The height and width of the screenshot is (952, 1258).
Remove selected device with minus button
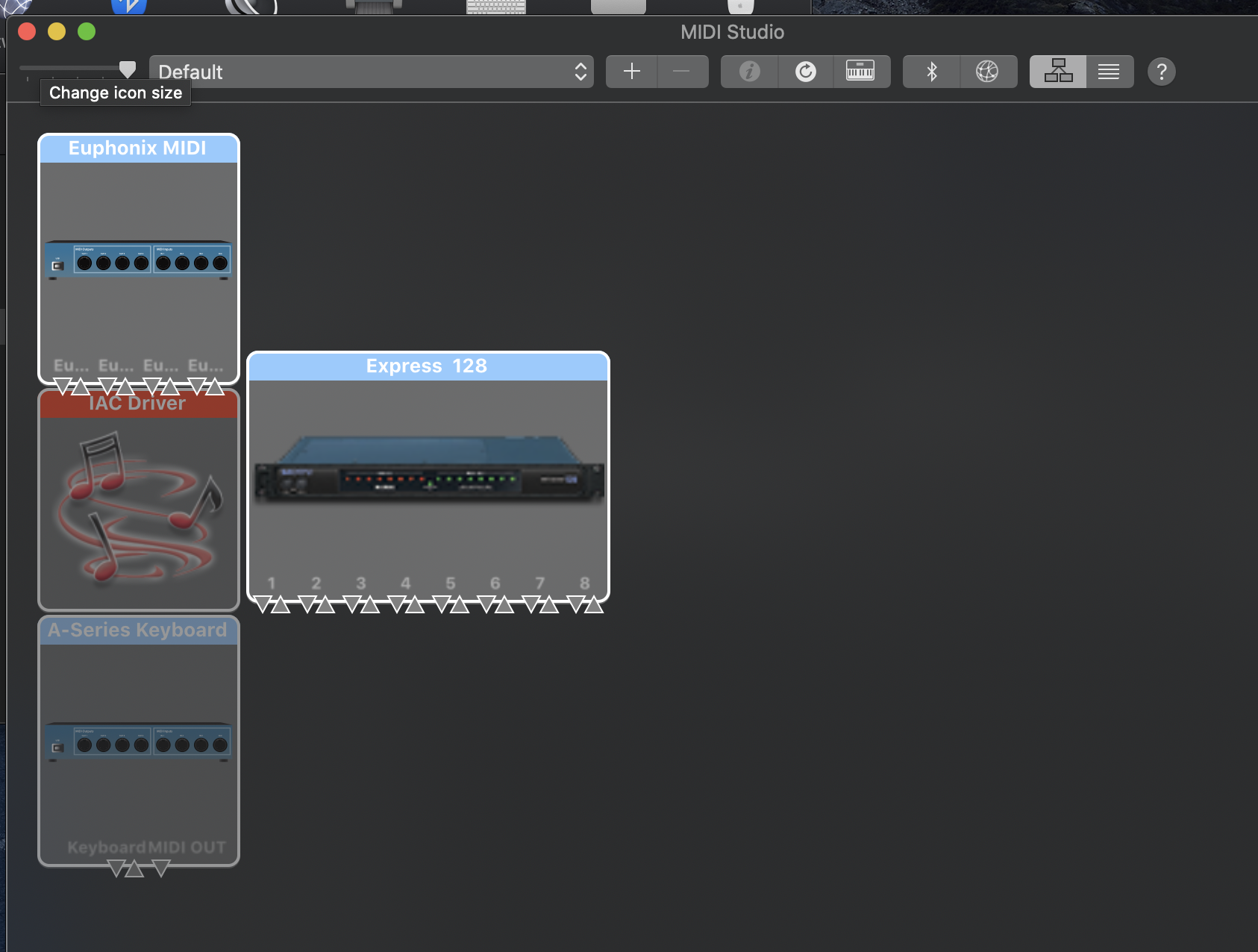point(682,72)
